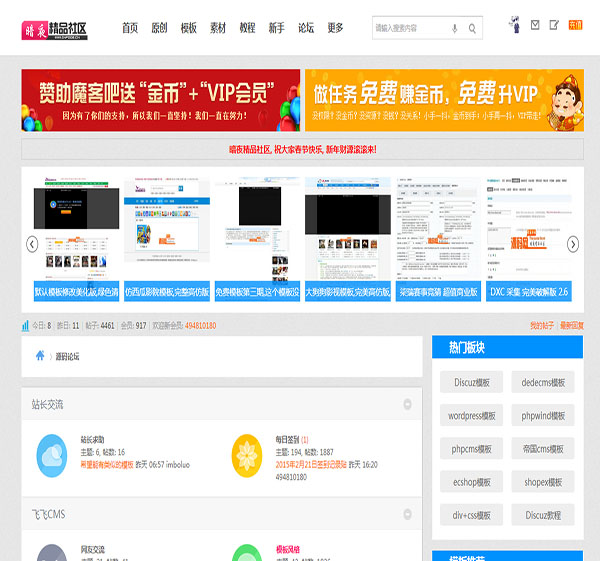
Task: Click the yellow flower 每日签到 icon
Action: pyautogui.click(x=247, y=456)
